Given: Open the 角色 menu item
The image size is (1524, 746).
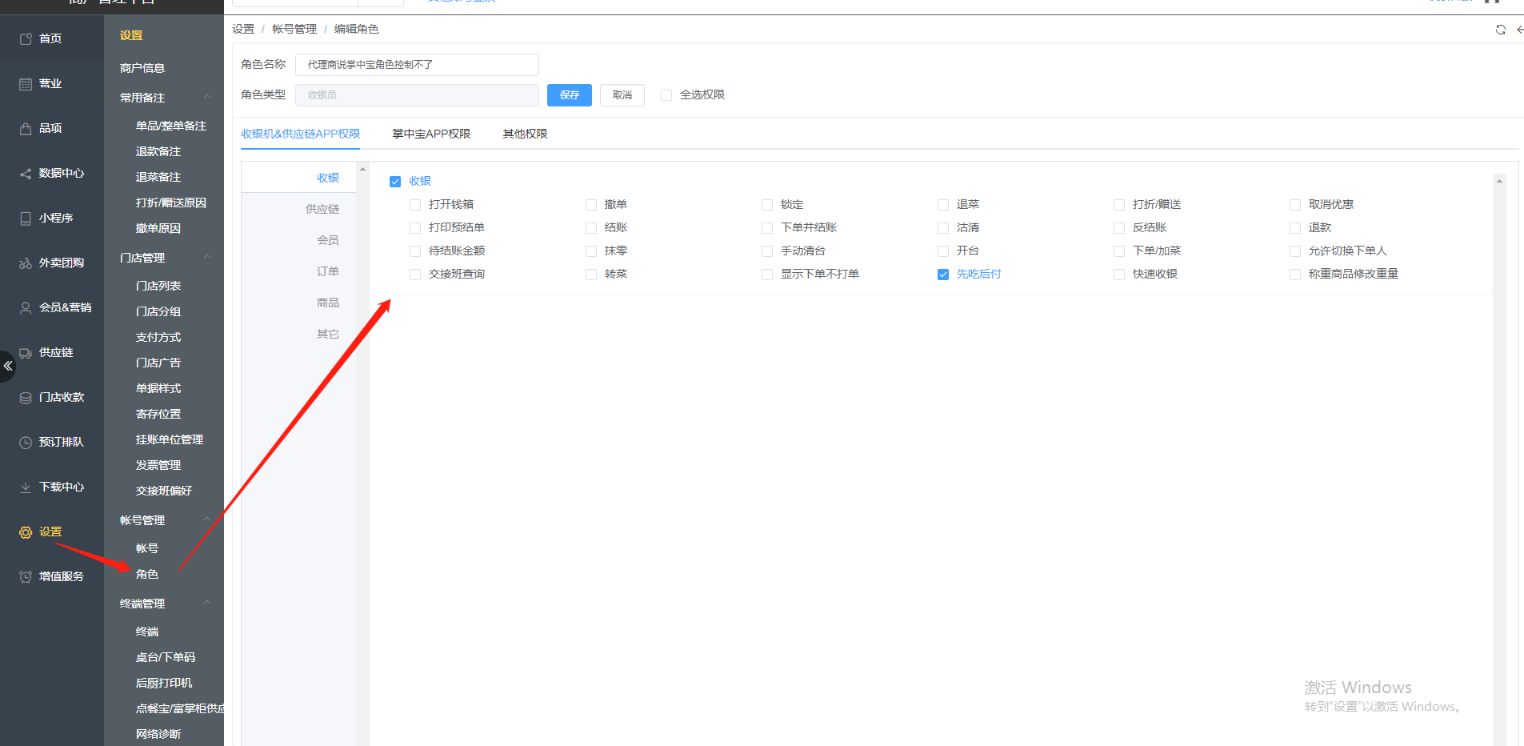Looking at the screenshot, I should [147, 575].
